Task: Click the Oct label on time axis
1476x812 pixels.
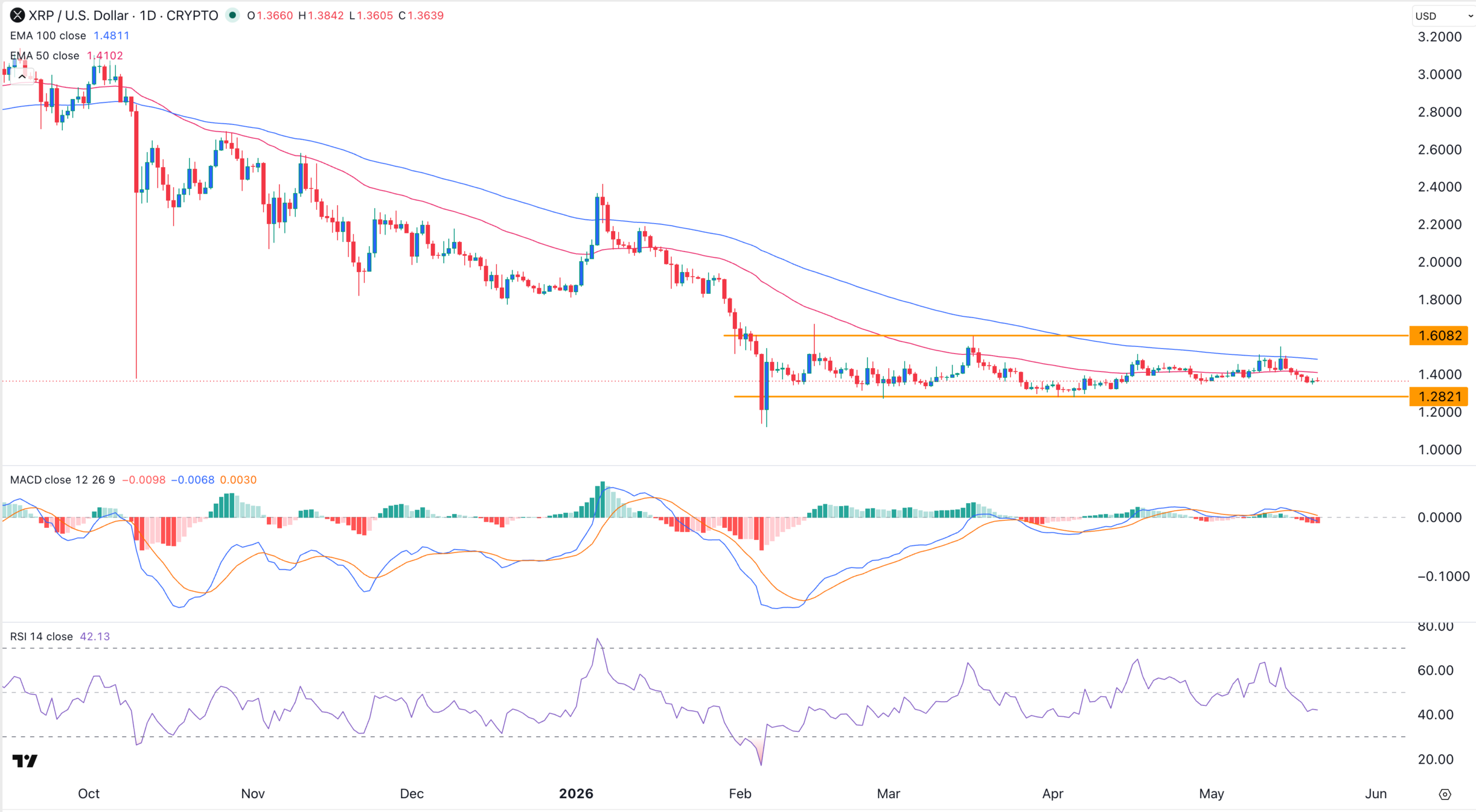Action: point(89,794)
